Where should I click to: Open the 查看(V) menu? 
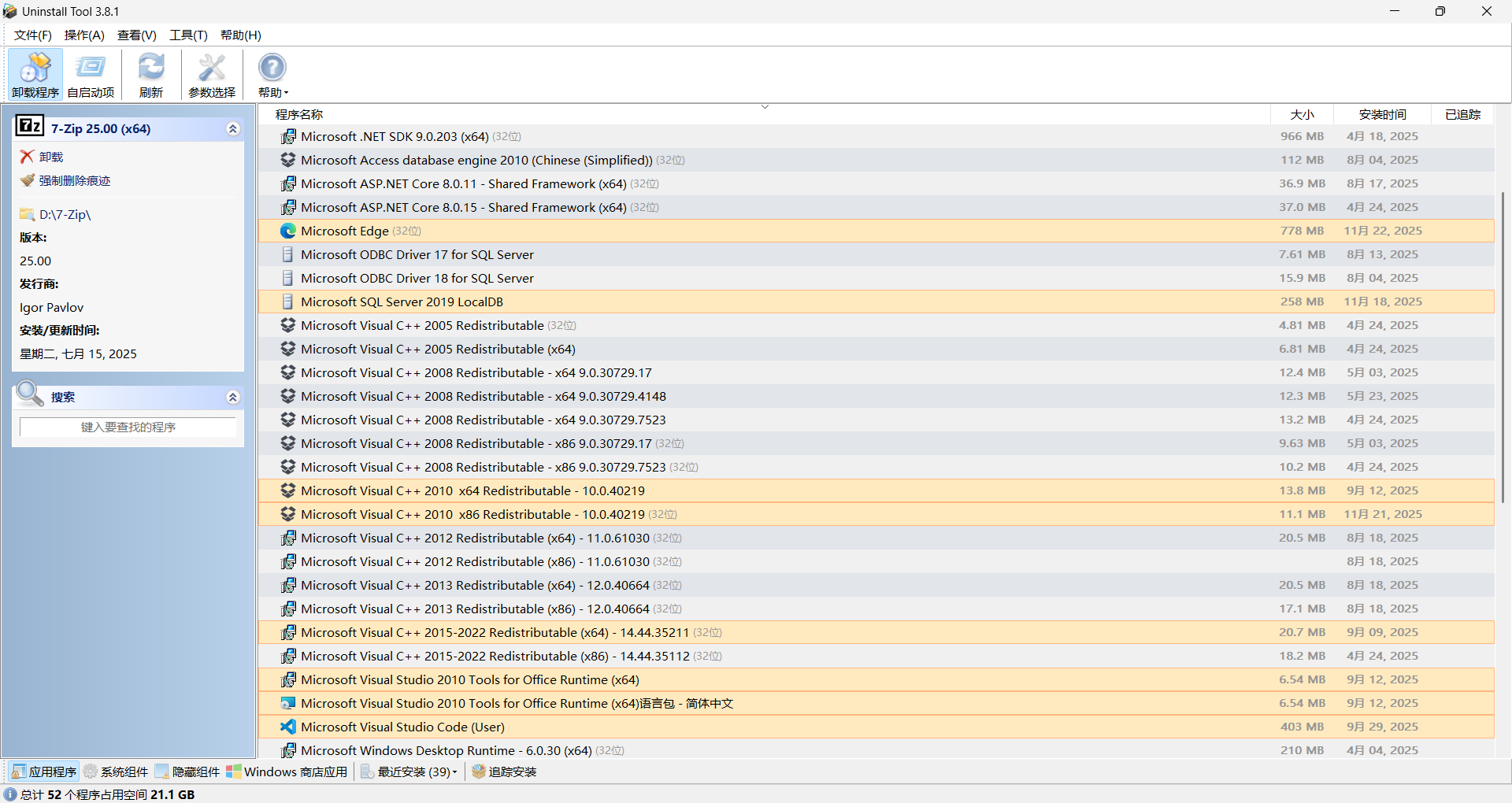135,35
